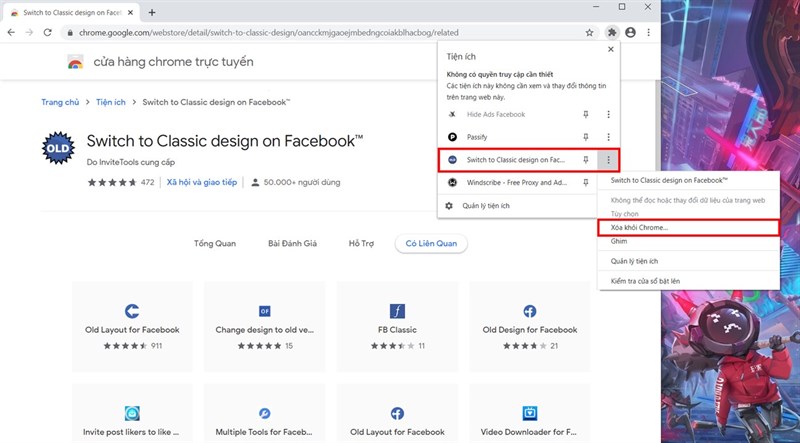Click the Windscribe extension icon
The height and width of the screenshot is (443, 800).
pyautogui.click(x=452, y=182)
